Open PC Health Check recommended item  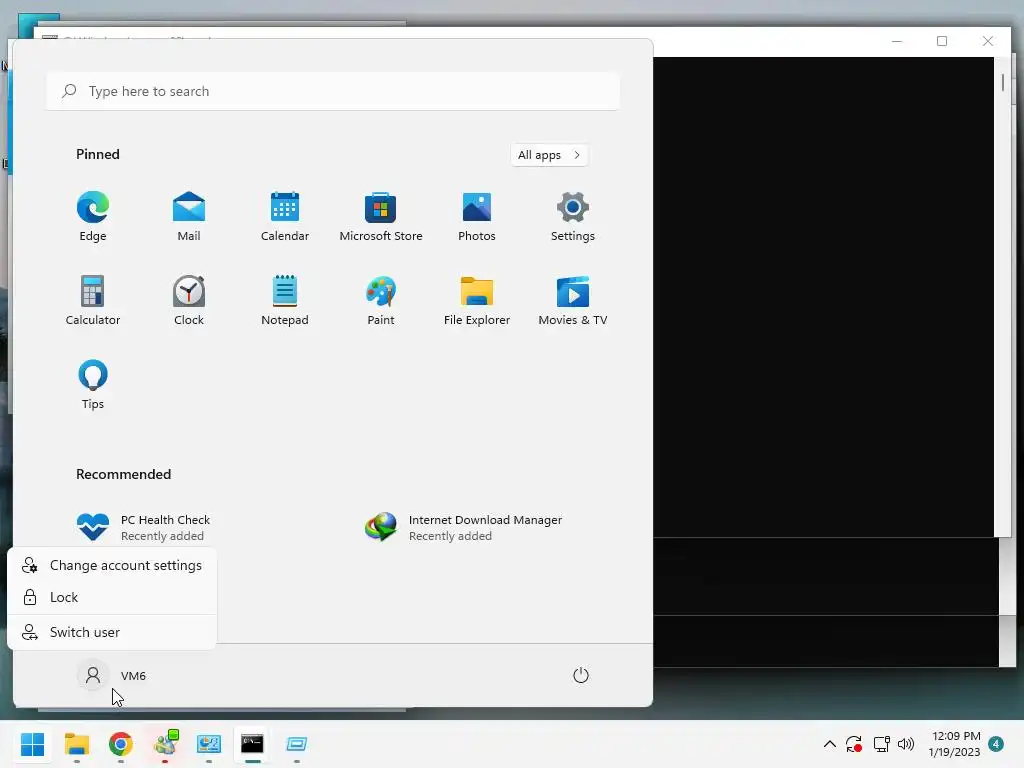coord(143,527)
